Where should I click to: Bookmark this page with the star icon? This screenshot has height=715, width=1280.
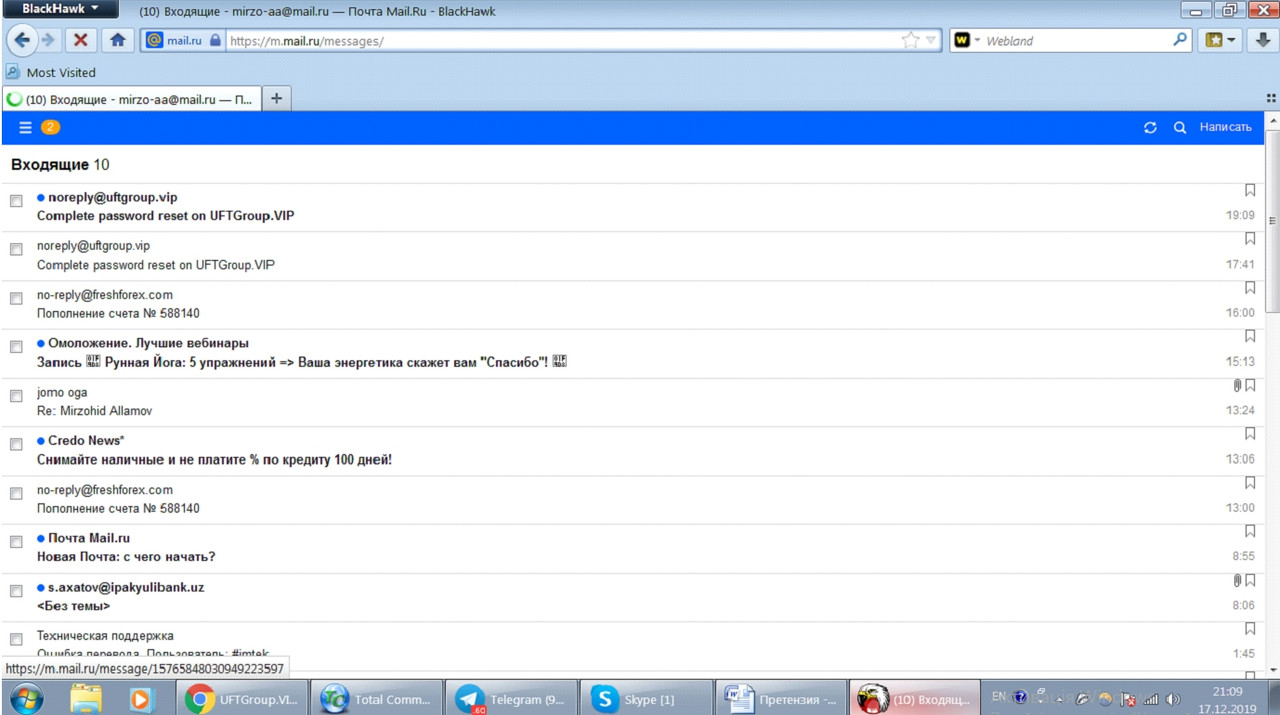[x=910, y=41]
